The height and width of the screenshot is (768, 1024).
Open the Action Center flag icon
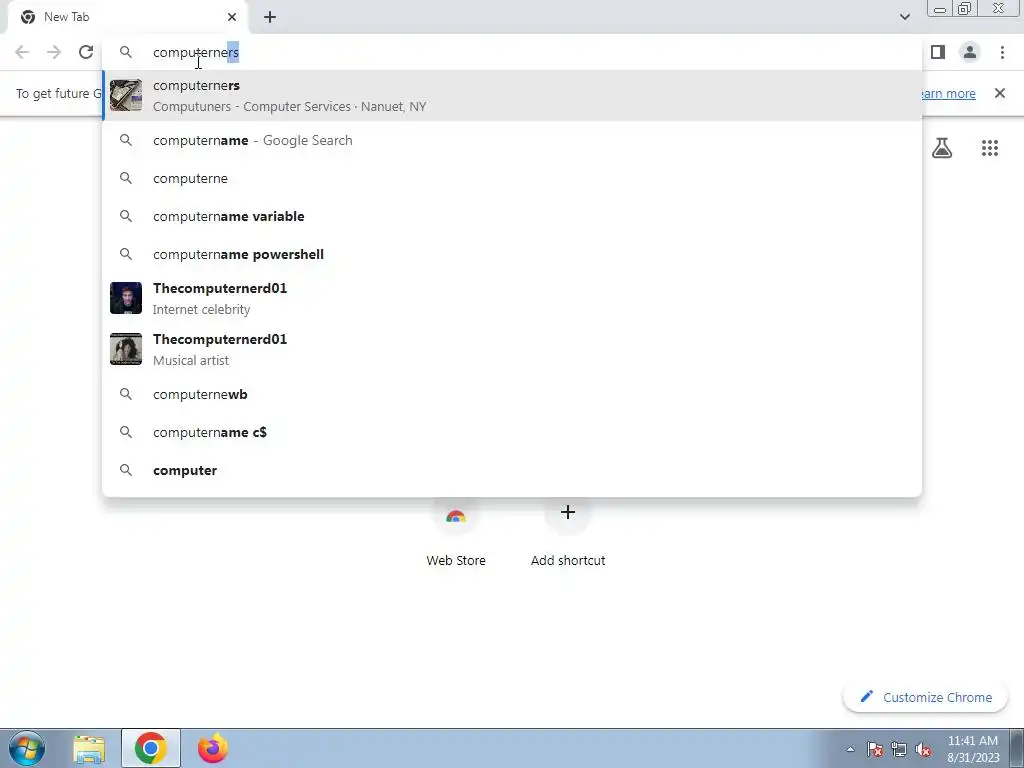click(x=874, y=749)
